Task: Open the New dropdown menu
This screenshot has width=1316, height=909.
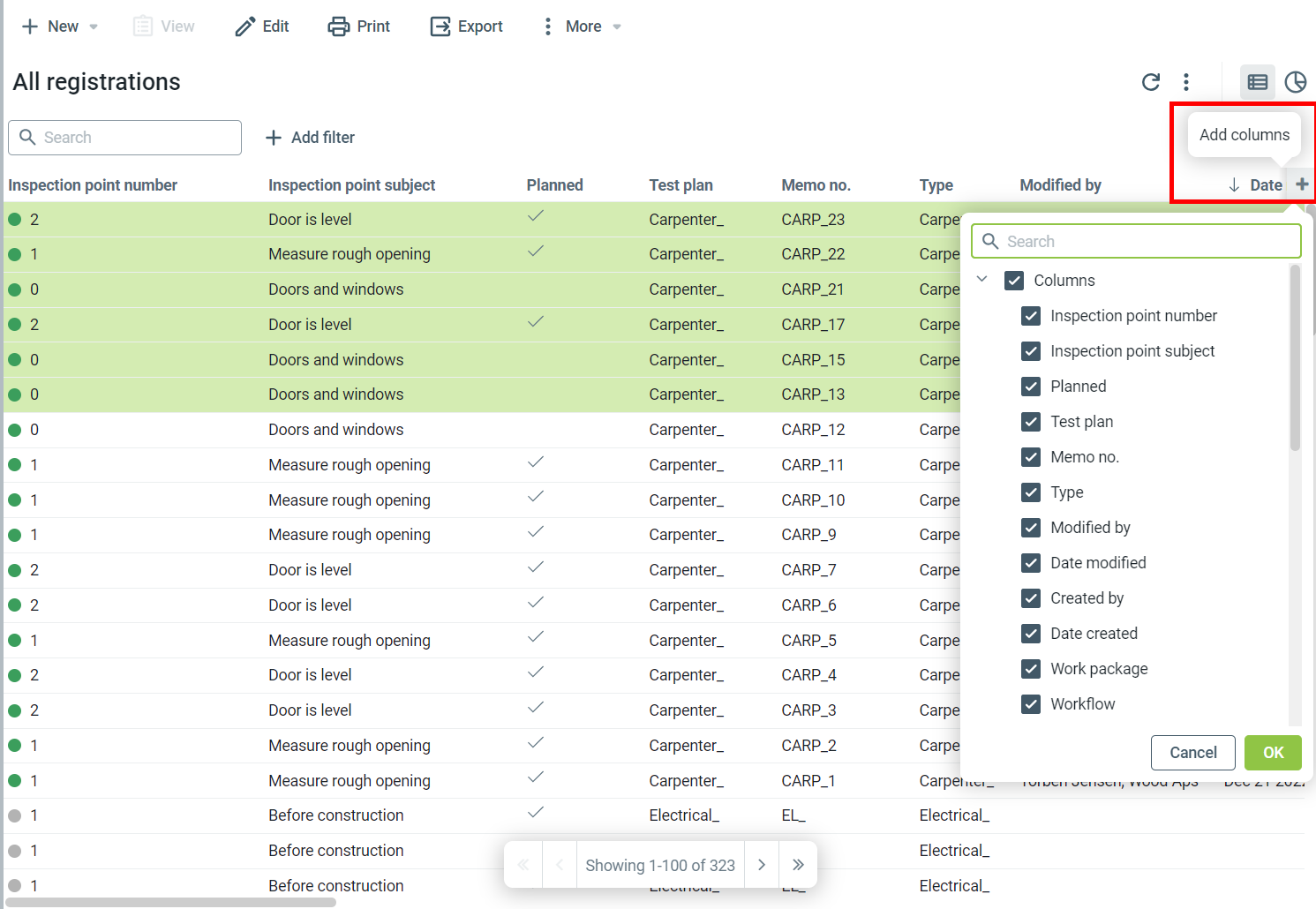Action: [60, 26]
